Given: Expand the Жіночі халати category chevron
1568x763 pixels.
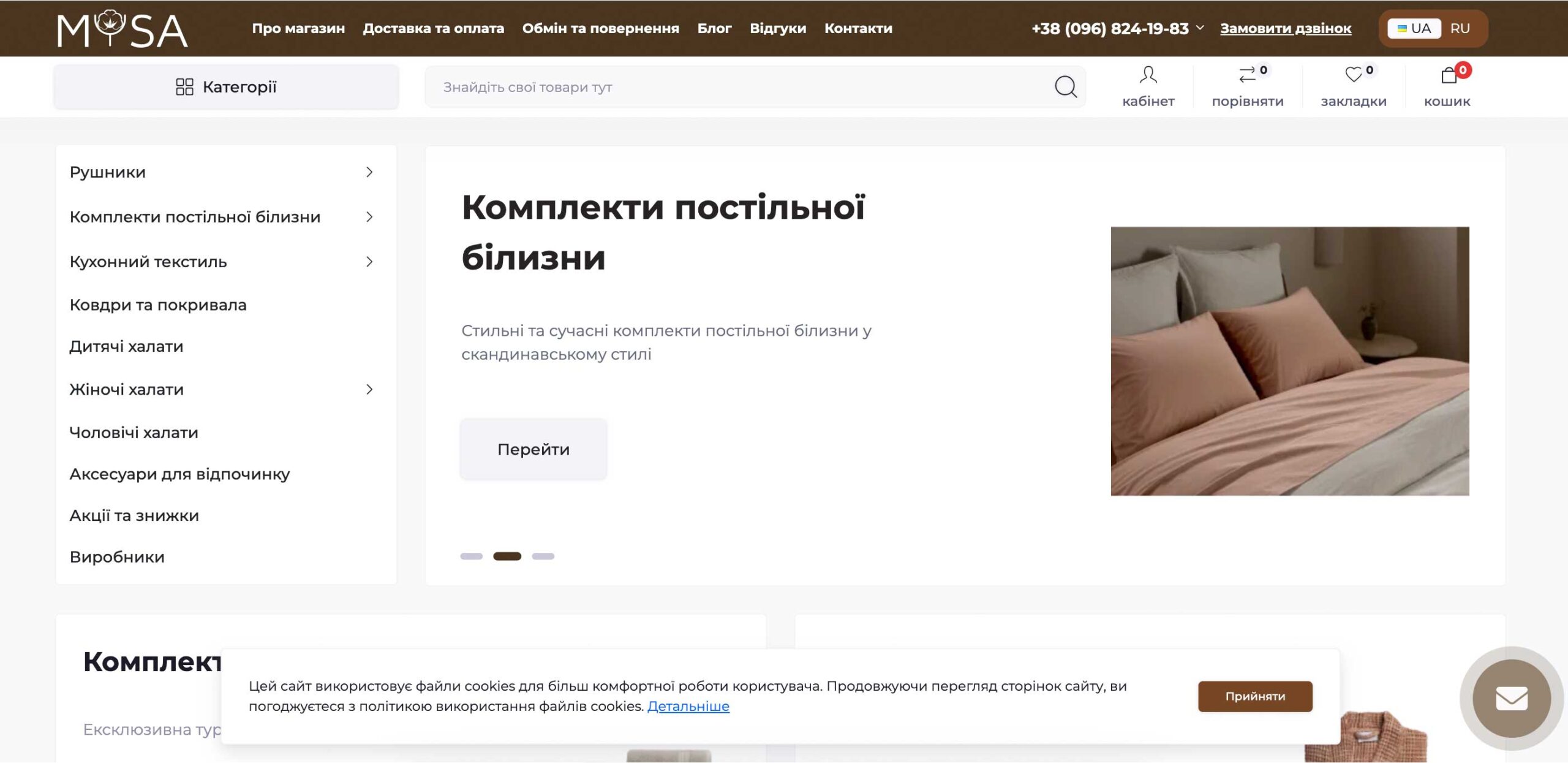Looking at the screenshot, I should [x=369, y=389].
